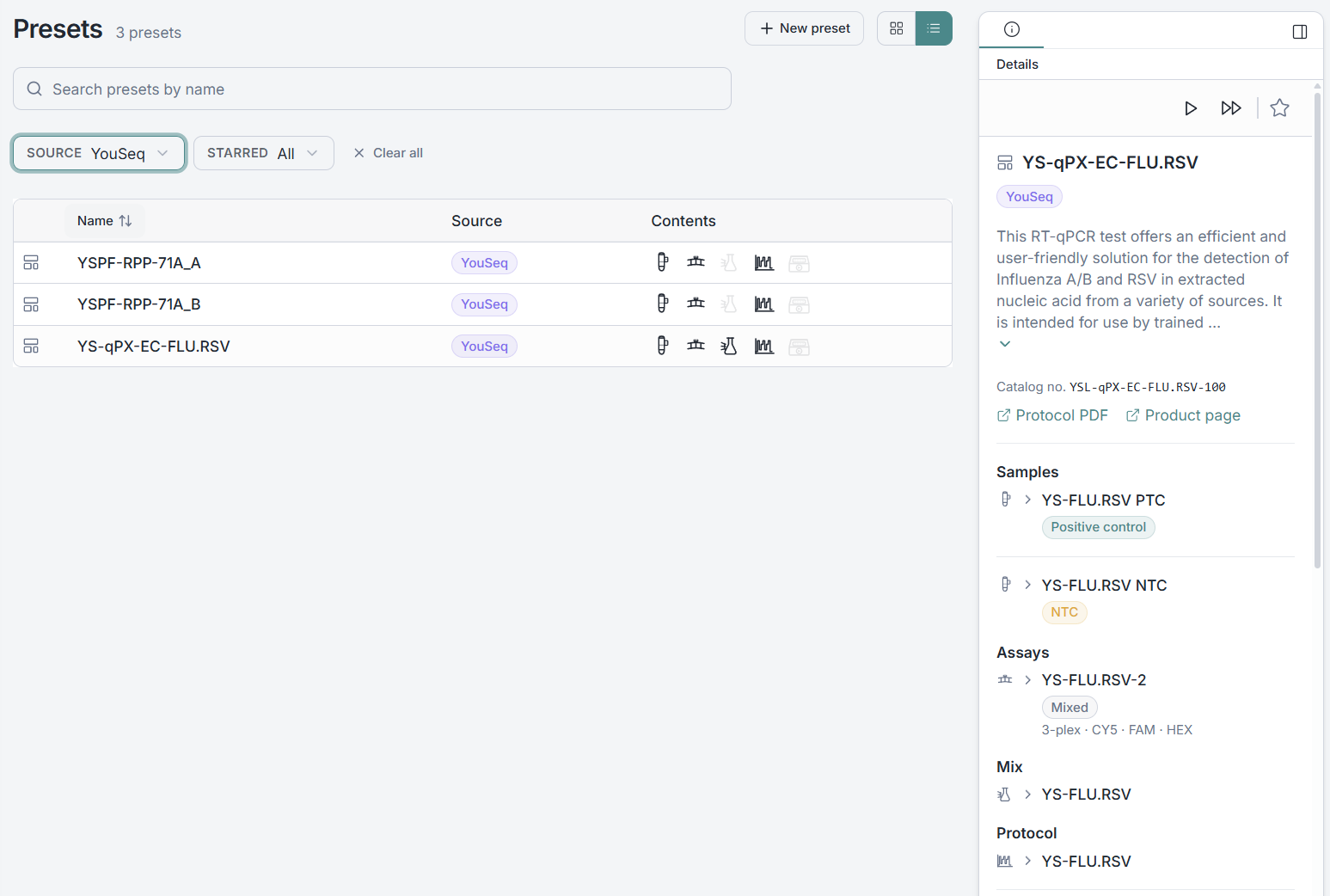This screenshot has height=896, width=1330.
Task: Click samples tube icon in YSPF-RPP-71A_B row
Action: click(x=662, y=304)
